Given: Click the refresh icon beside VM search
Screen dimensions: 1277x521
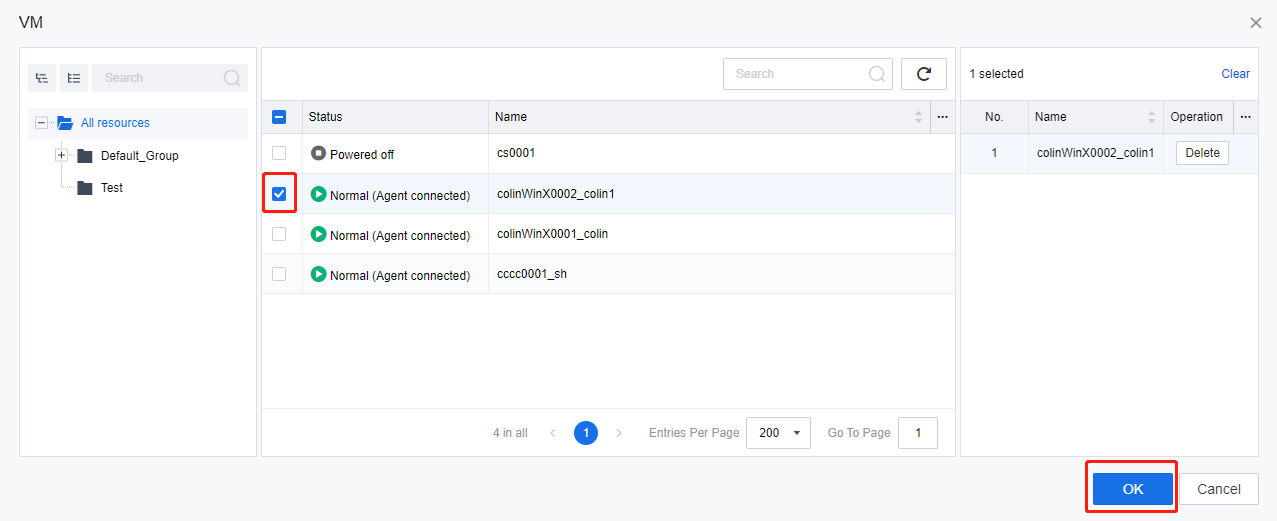Looking at the screenshot, I should click(923, 74).
